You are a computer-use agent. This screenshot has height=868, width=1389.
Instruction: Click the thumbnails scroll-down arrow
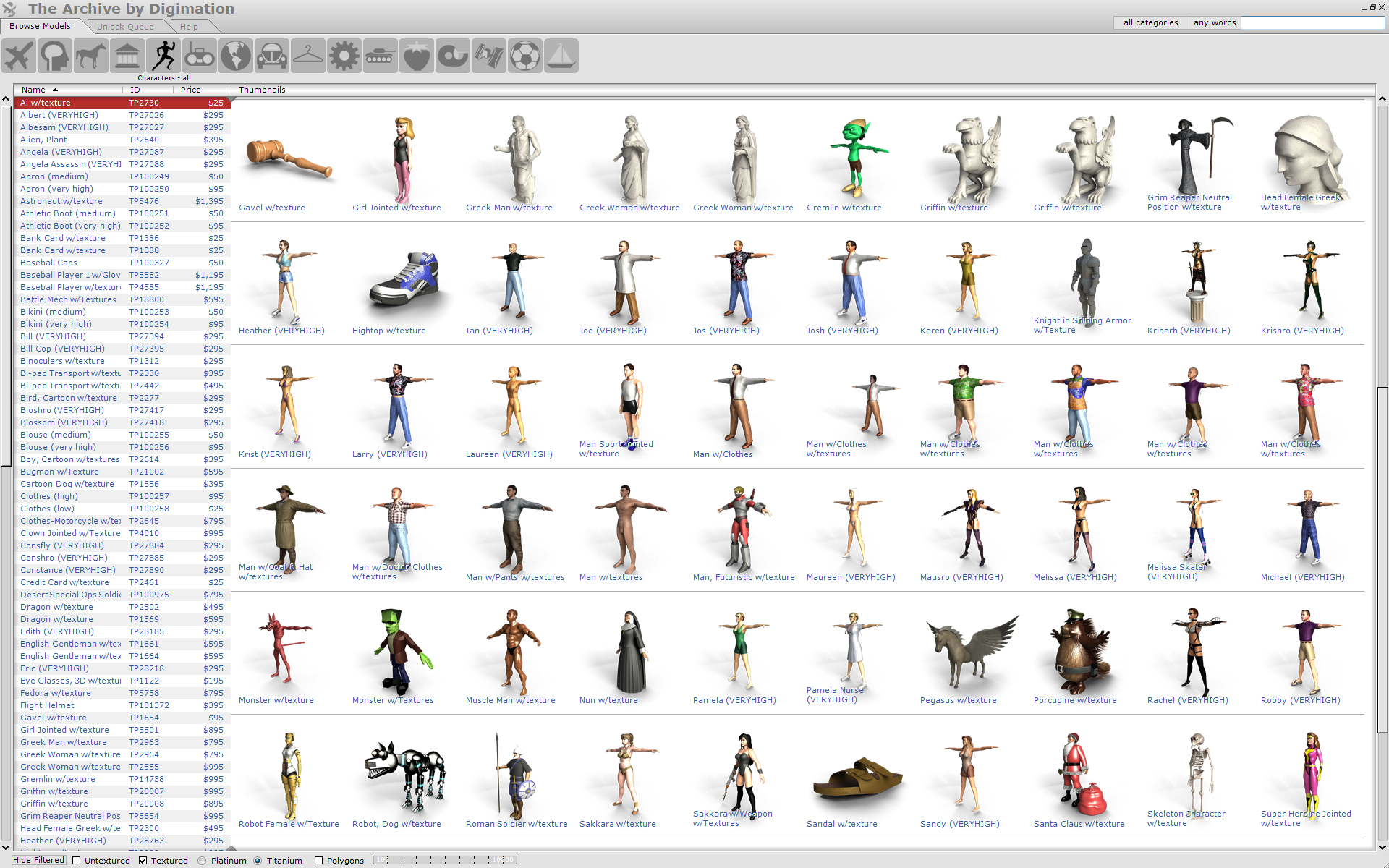point(1382,847)
